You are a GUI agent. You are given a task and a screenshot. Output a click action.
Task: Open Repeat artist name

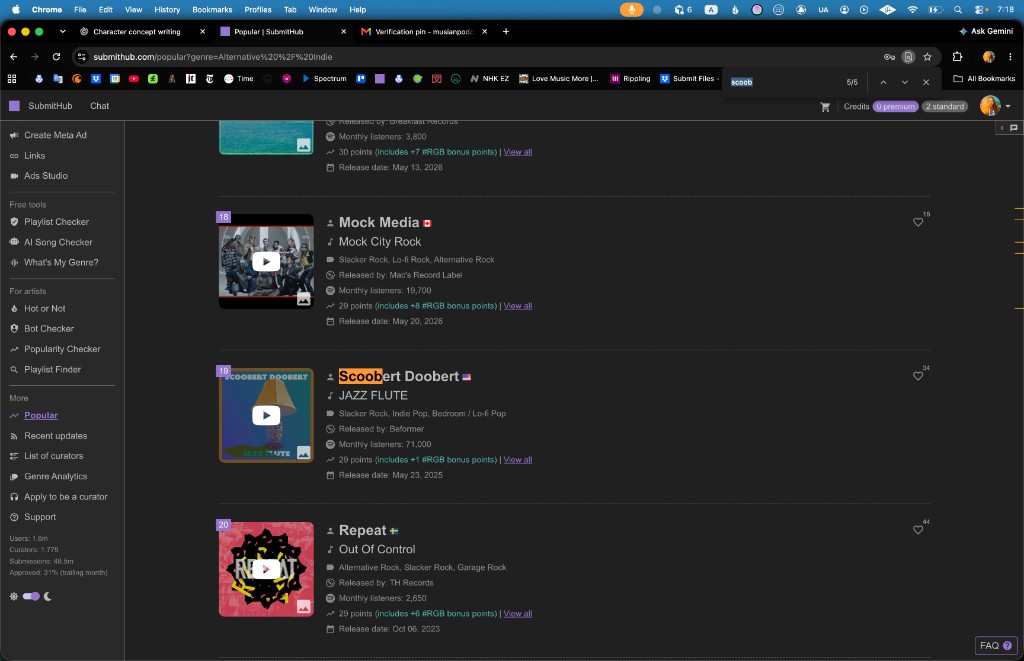click(x=362, y=530)
